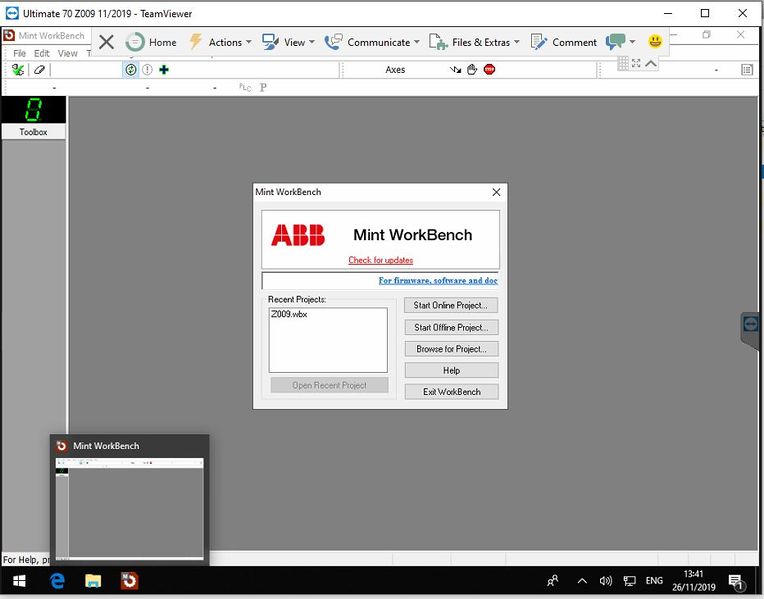This screenshot has width=764, height=599.
Task: Click the Mint WorkBench taskbar icon
Action: pos(129,581)
